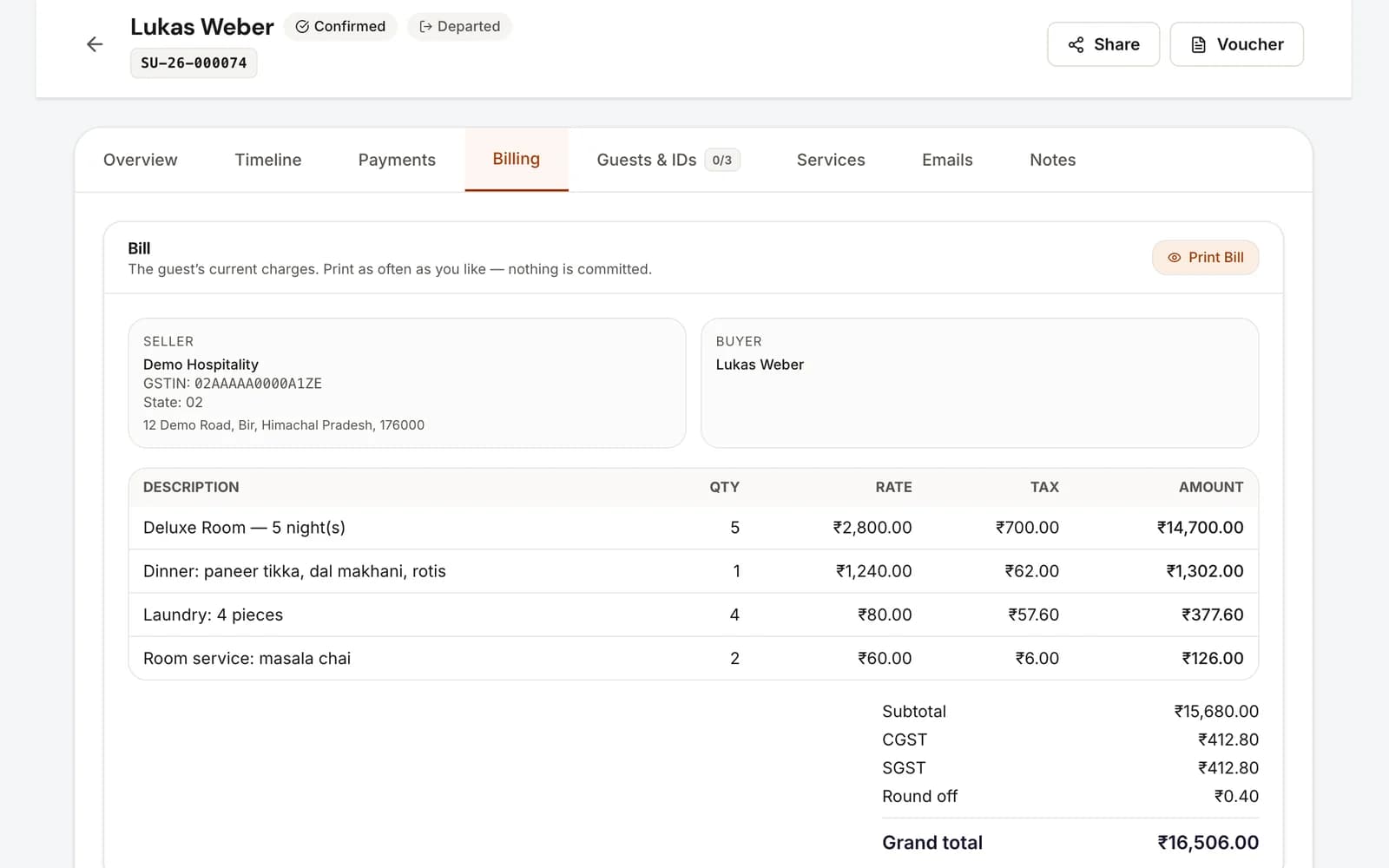Image resolution: width=1389 pixels, height=868 pixels.
Task: Click the GSTIN 02AAAAA0000A1ZE text
Action: pos(233,384)
